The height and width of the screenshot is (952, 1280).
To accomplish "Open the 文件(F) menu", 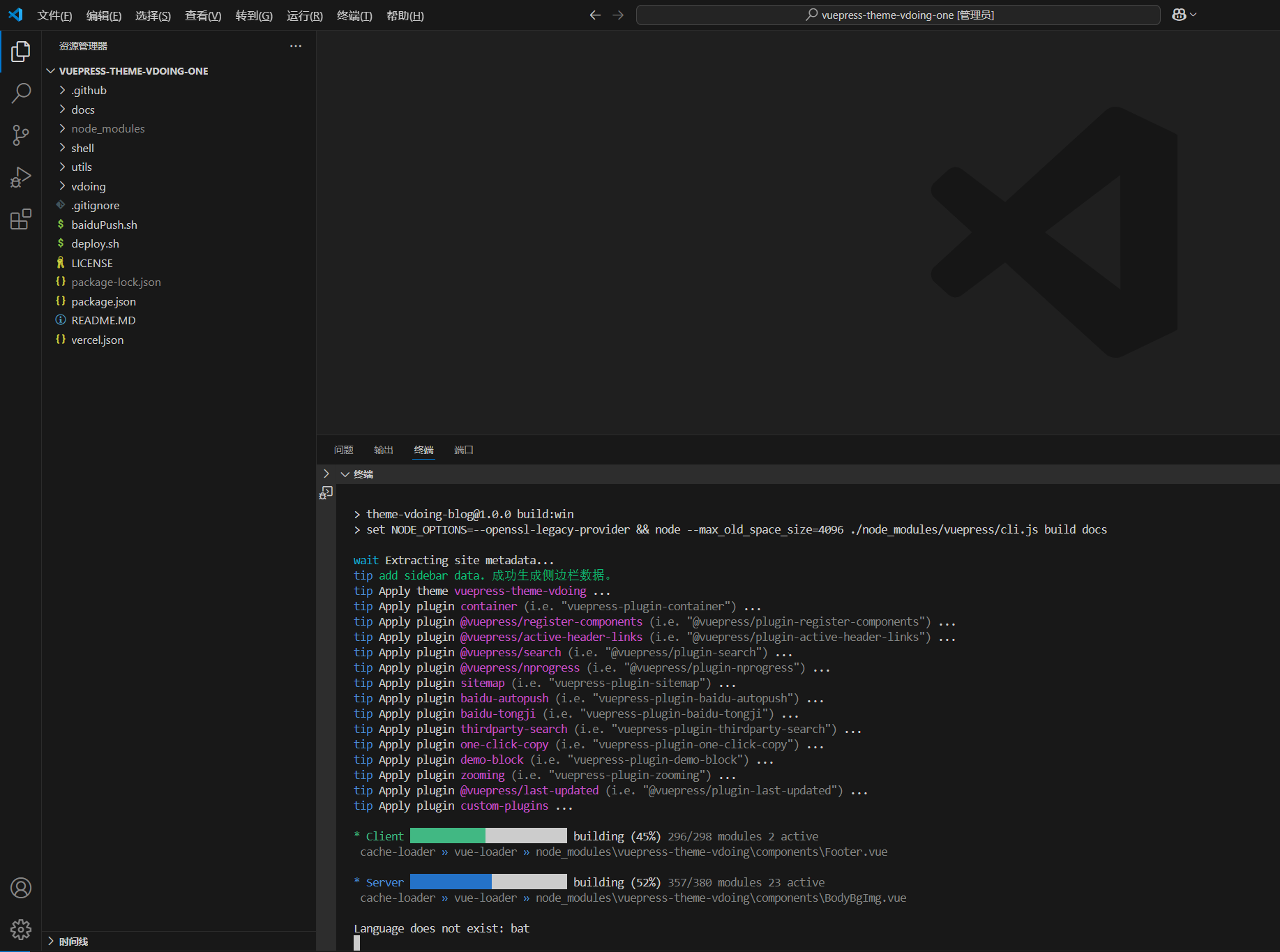I will 54,15.
